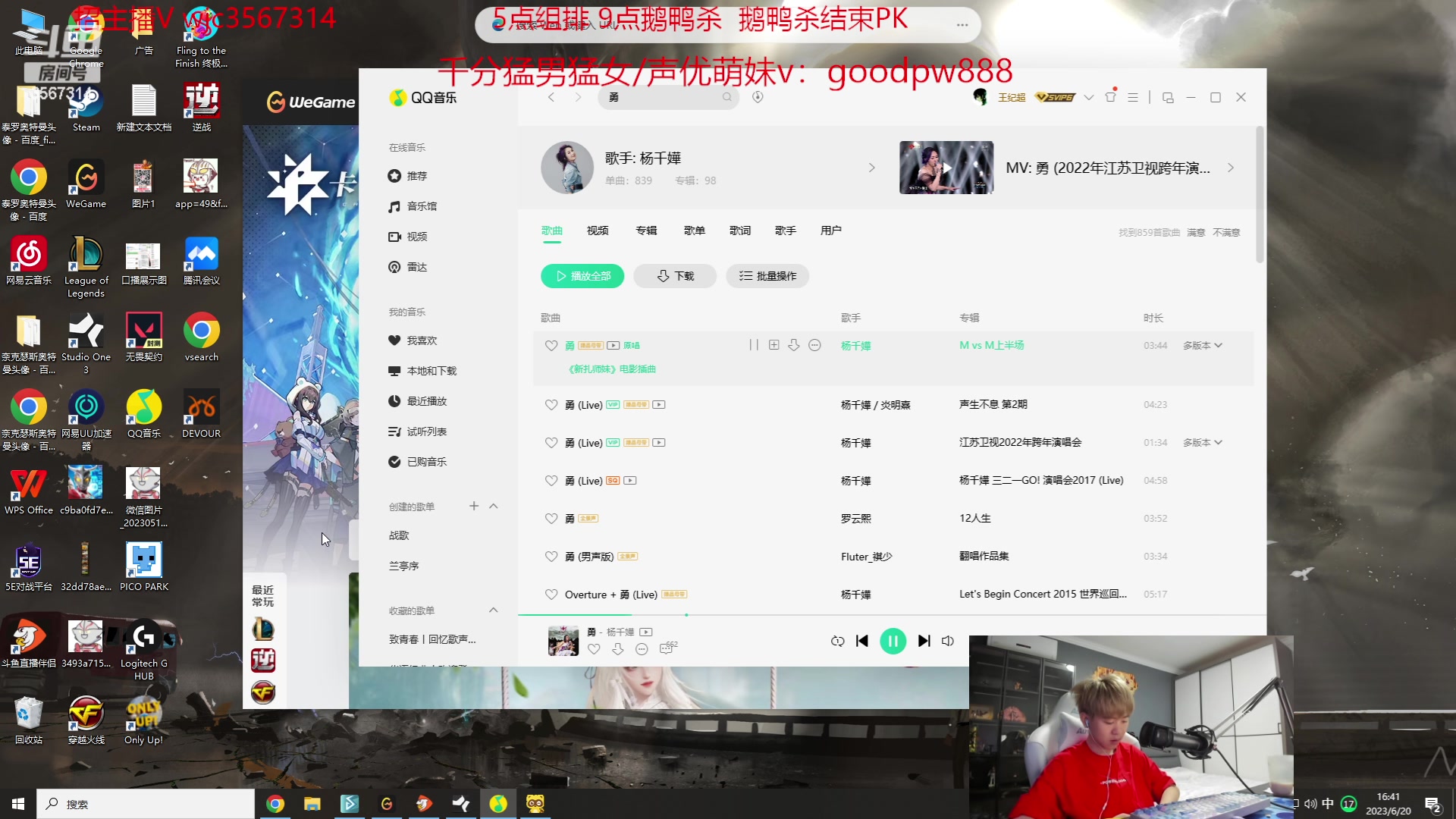Switch to the 歌单 results tab

point(694,230)
